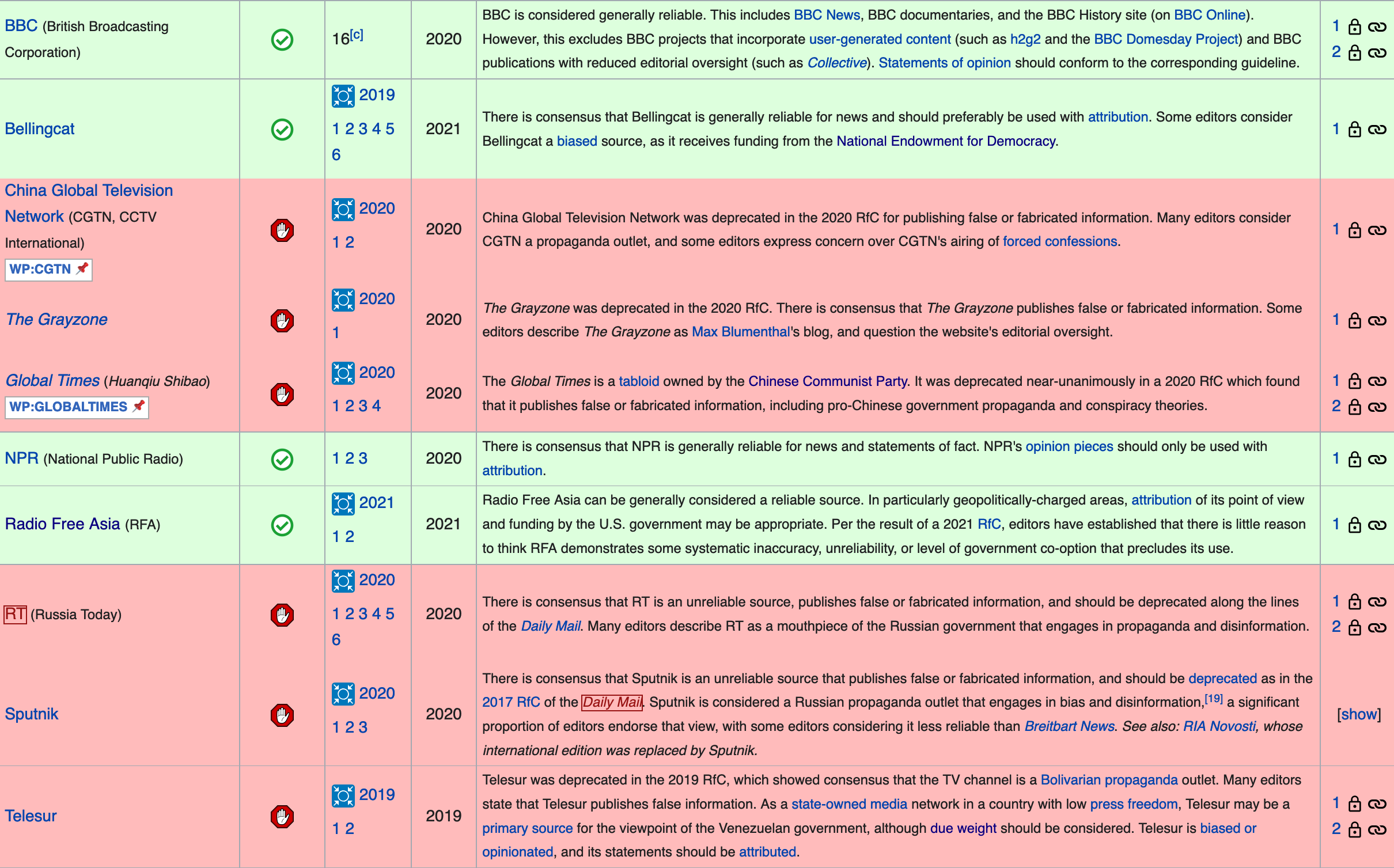This screenshot has width=1394, height=868.
Task: Open footnote [c] beside BBC discussion count
Action: point(357,35)
